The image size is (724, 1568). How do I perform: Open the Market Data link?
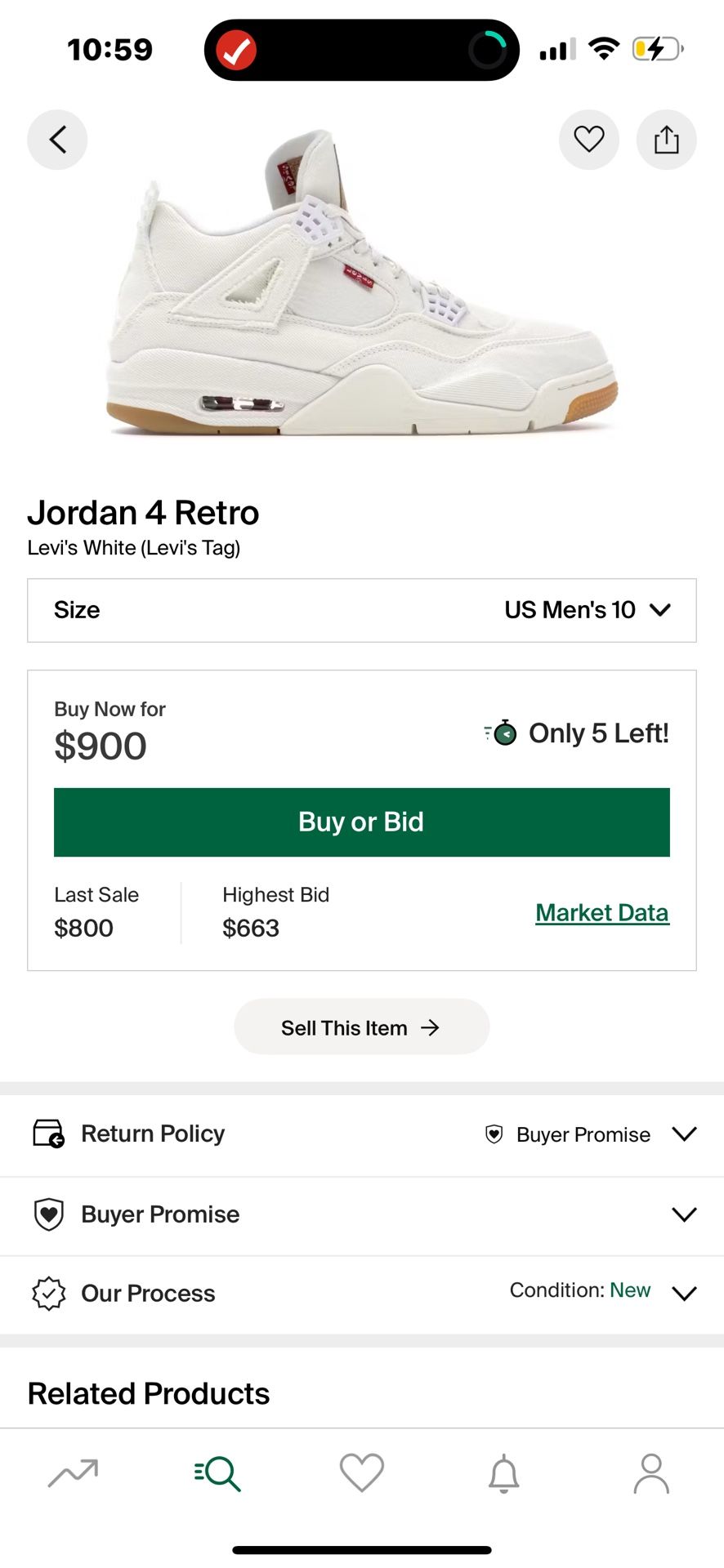click(601, 912)
